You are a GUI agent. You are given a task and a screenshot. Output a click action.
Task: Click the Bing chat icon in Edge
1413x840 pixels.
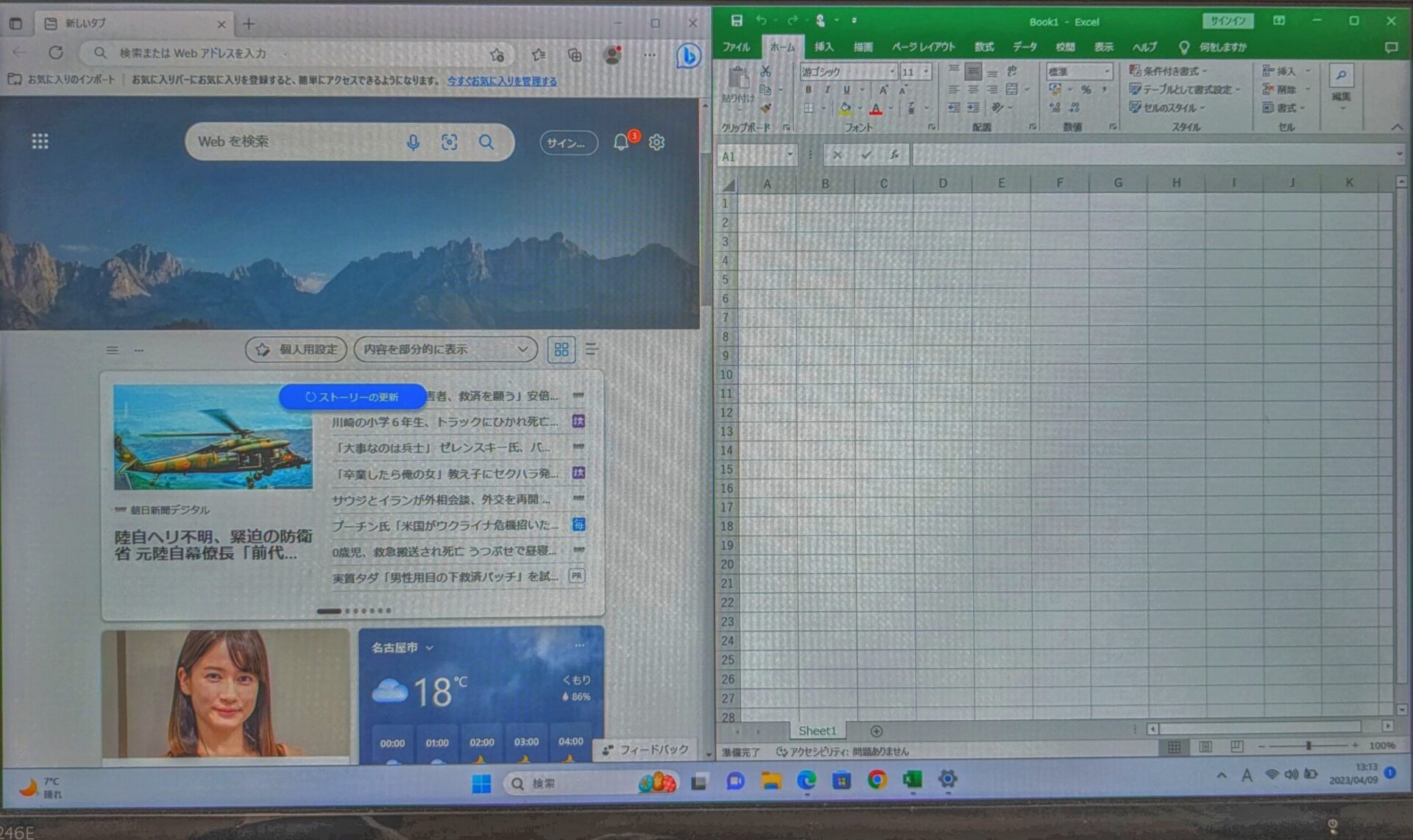click(688, 54)
